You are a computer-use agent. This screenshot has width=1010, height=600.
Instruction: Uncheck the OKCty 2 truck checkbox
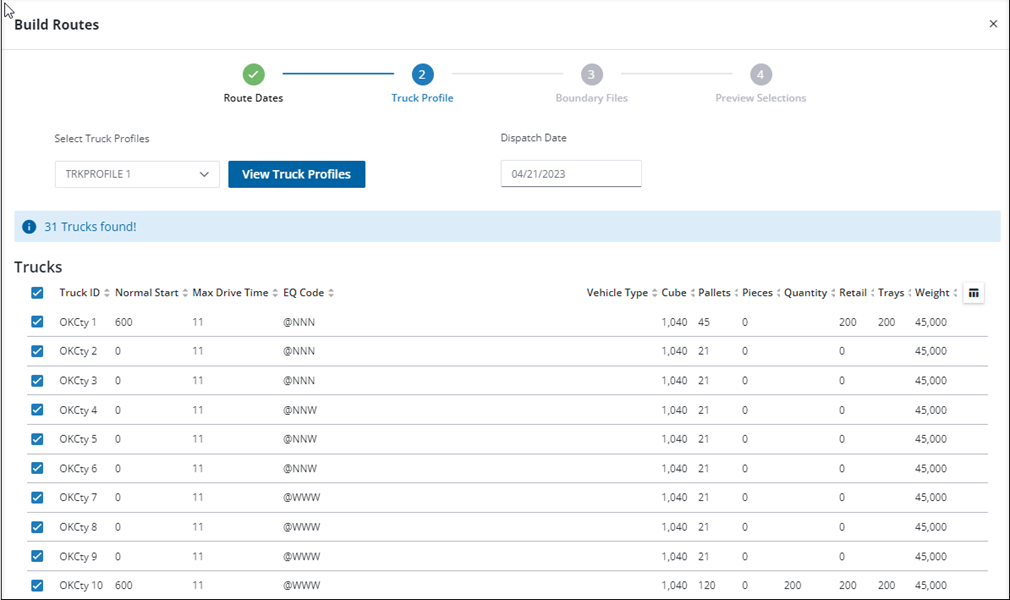pos(37,351)
